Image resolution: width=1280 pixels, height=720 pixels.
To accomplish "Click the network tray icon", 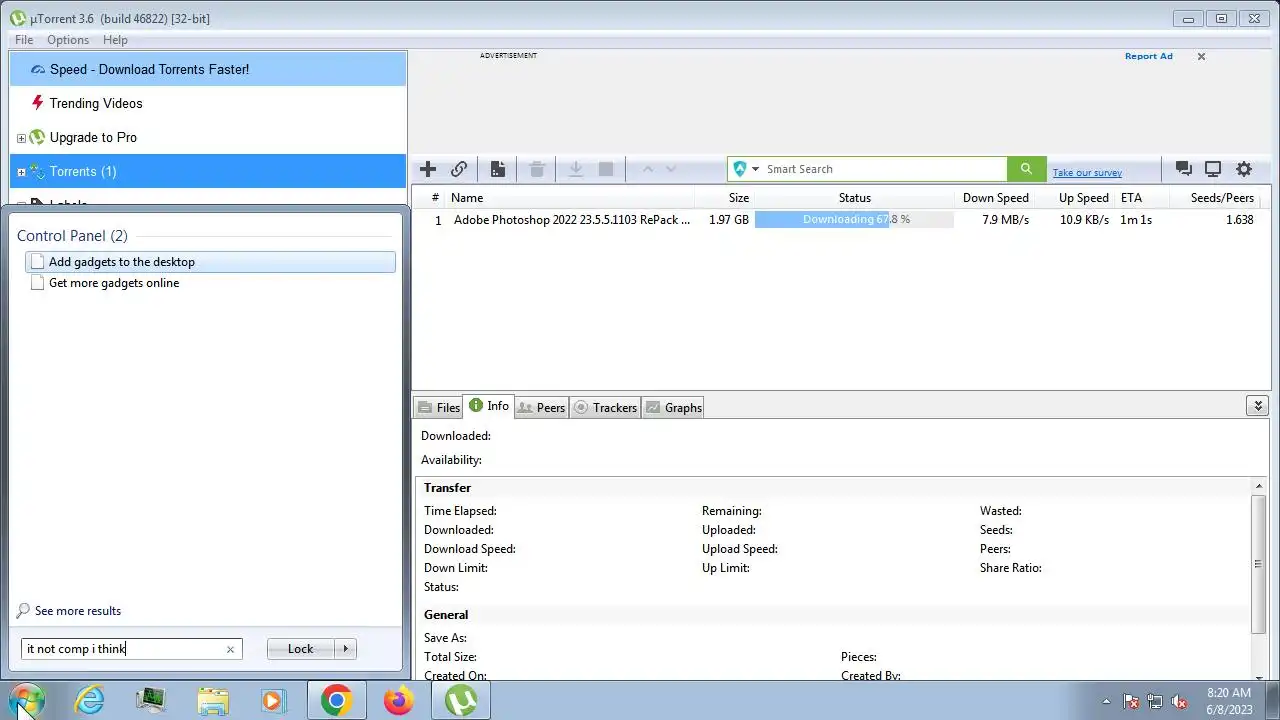I will (1155, 701).
